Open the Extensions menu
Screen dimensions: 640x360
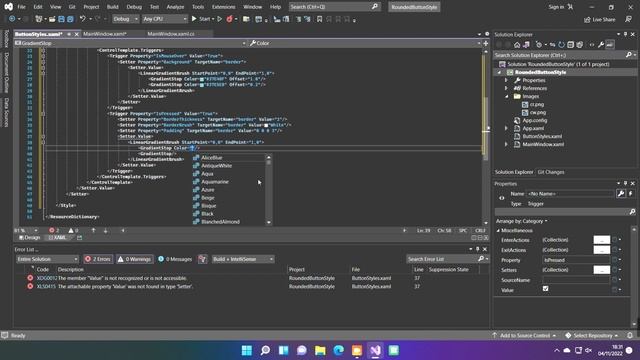click(x=224, y=7)
